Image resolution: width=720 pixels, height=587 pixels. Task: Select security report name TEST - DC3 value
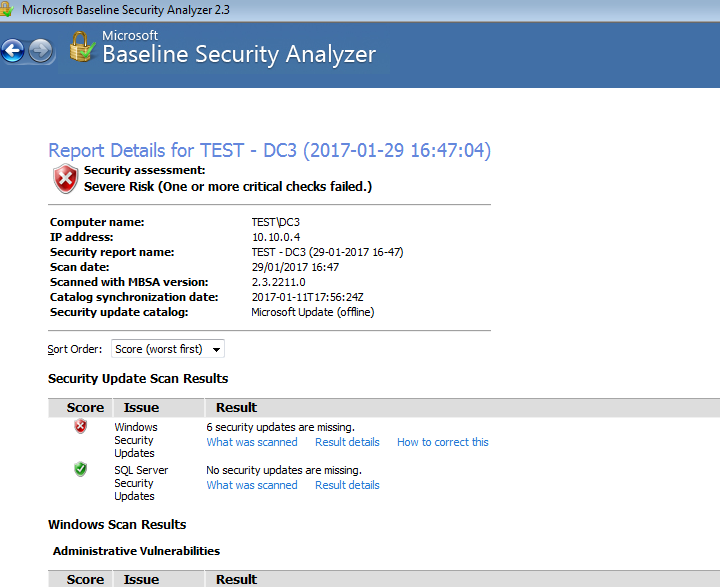click(x=327, y=252)
